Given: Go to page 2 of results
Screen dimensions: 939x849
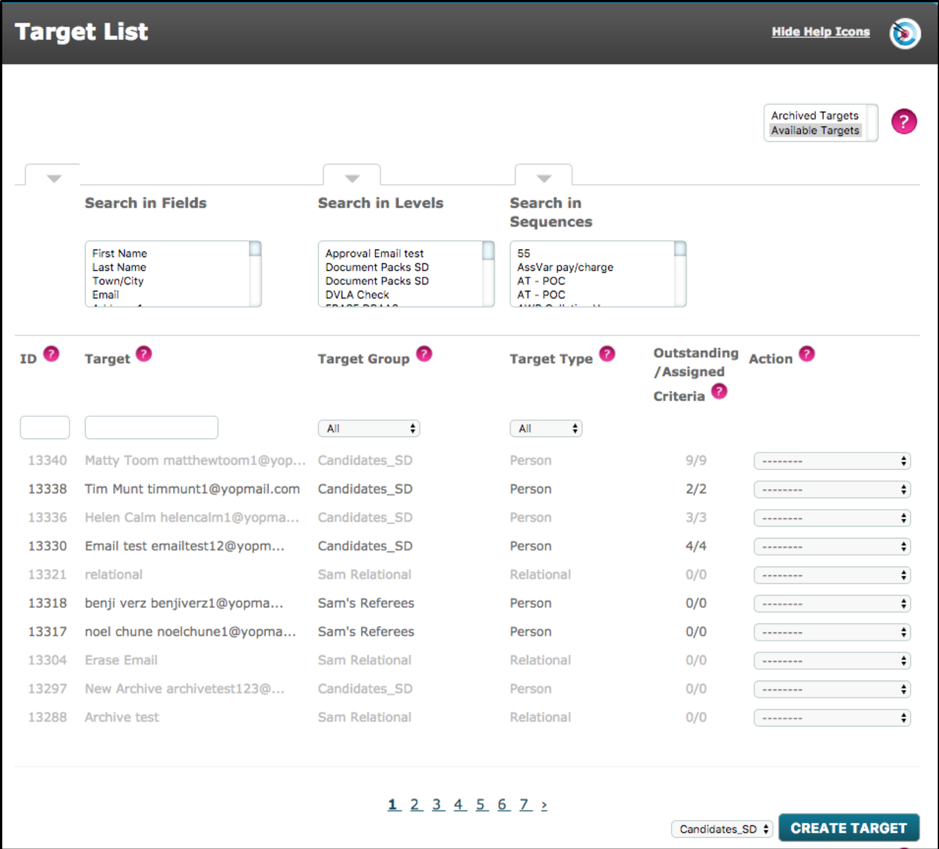Looking at the screenshot, I should (416, 805).
